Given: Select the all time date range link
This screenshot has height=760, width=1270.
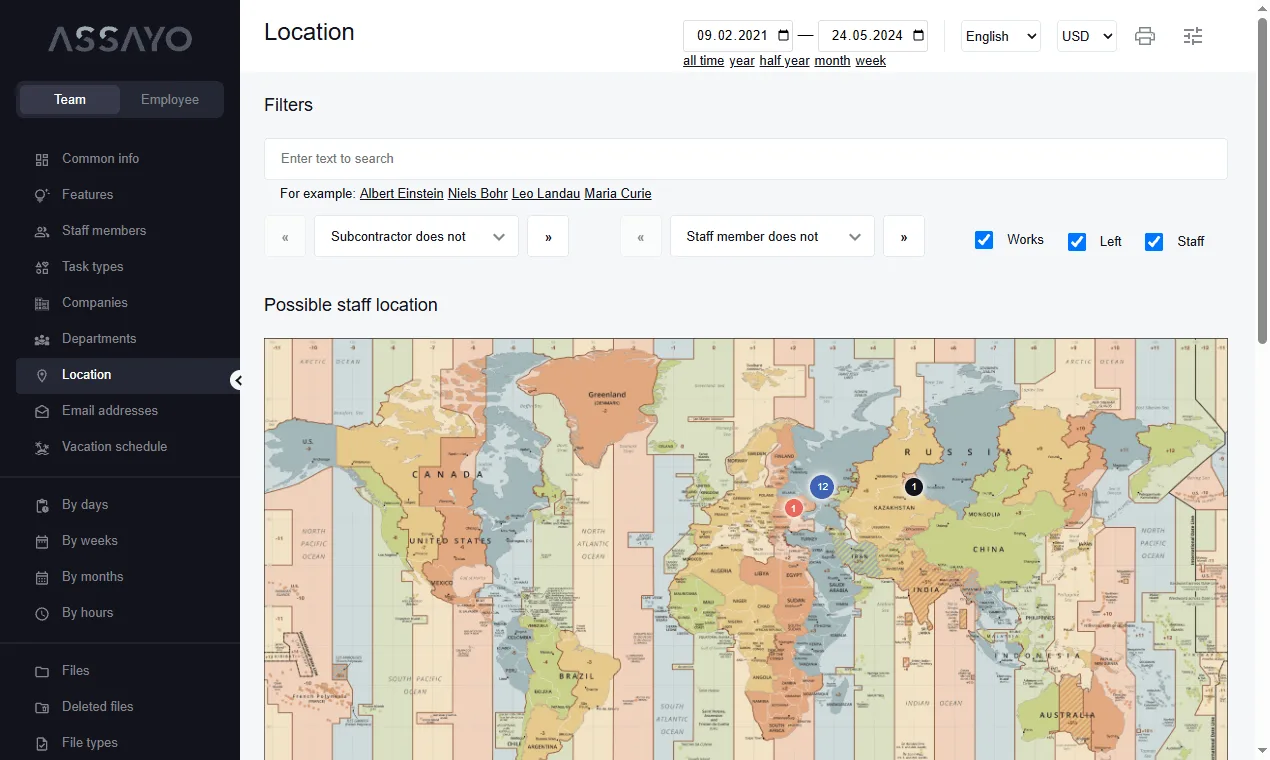Looking at the screenshot, I should (704, 61).
